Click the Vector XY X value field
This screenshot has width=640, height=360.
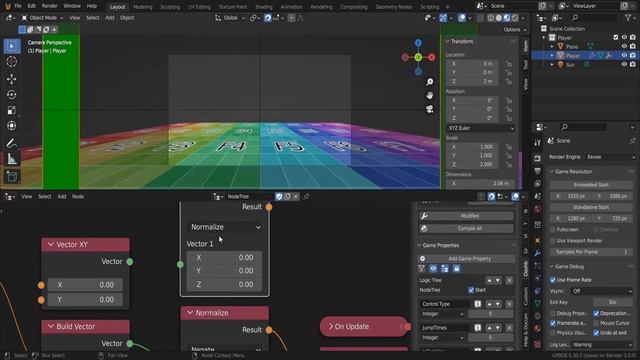pos(85,285)
